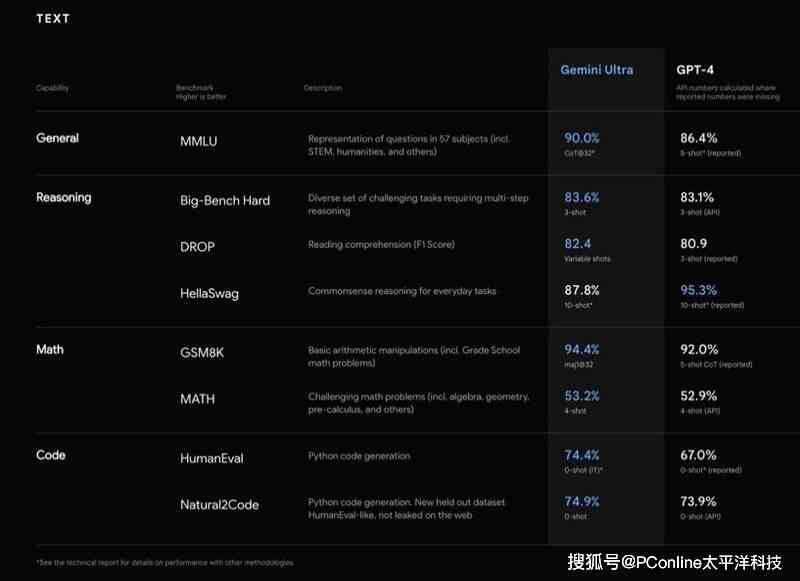Click the Natural2Code held out dataset description

tap(406, 509)
